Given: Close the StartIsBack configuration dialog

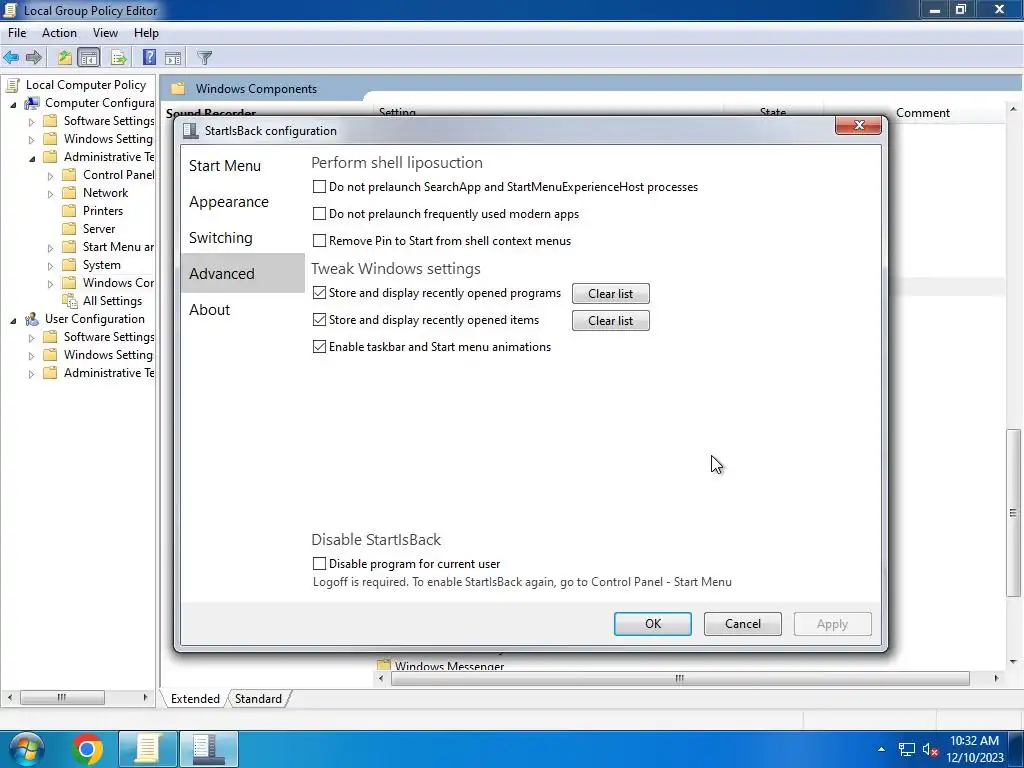Looking at the screenshot, I should click(x=858, y=125).
